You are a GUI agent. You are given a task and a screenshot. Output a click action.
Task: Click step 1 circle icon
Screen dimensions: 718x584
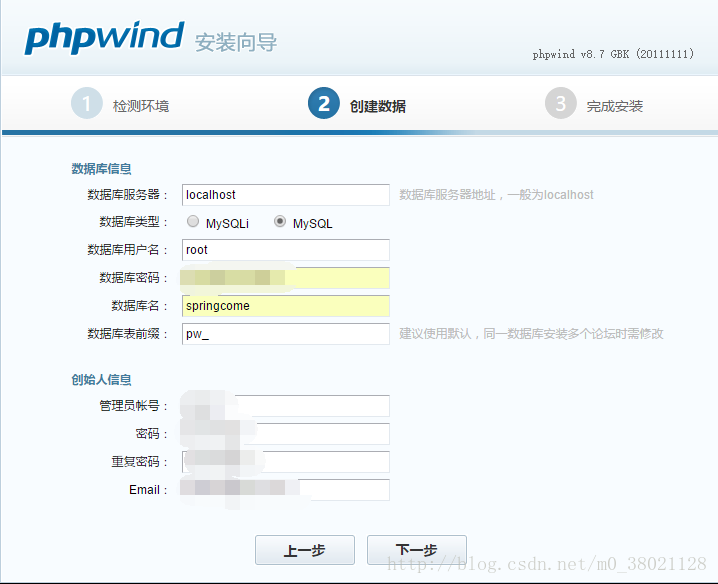tap(87, 103)
